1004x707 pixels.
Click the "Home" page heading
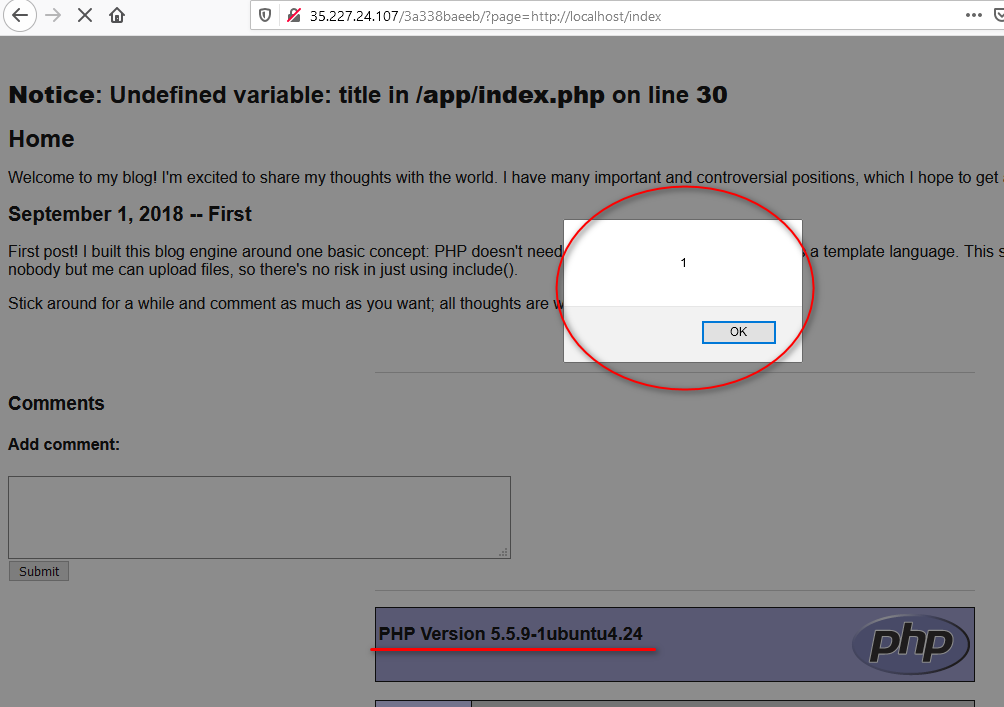point(41,139)
